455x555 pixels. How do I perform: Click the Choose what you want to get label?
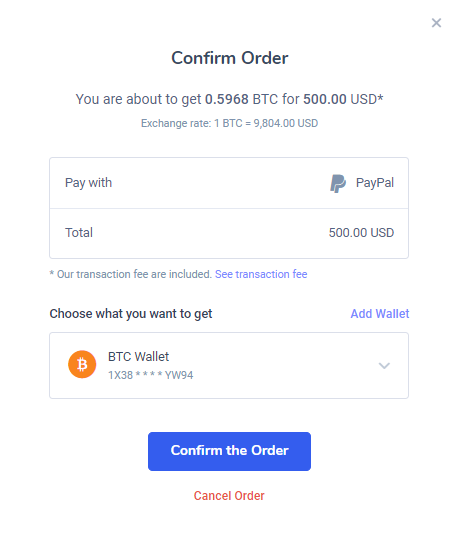point(131,314)
